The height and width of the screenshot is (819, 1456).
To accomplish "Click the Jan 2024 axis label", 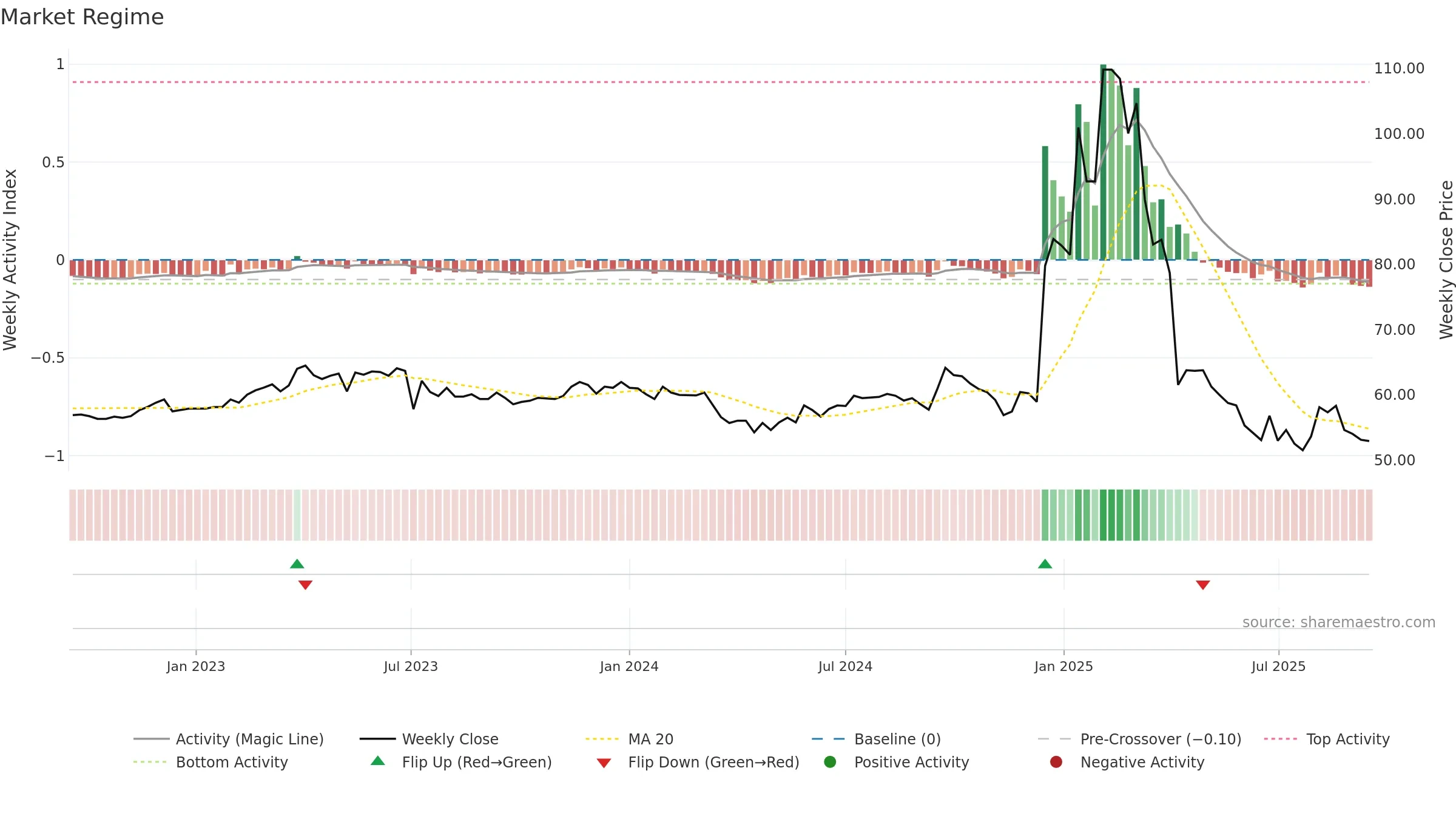I will tap(629, 666).
